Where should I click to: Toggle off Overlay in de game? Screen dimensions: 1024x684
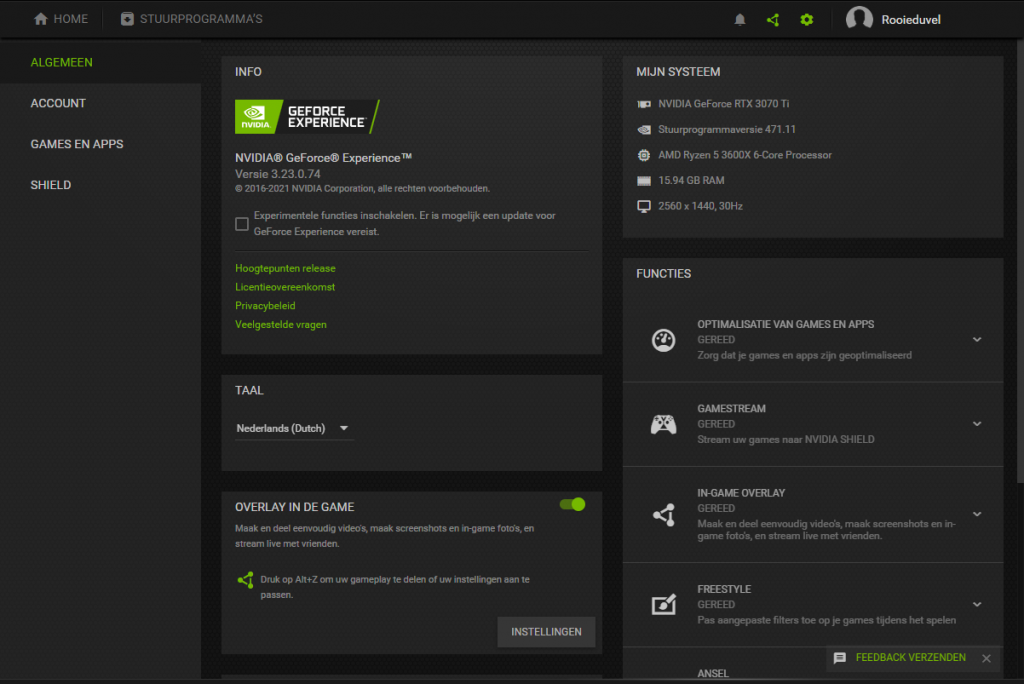tap(572, 504)
